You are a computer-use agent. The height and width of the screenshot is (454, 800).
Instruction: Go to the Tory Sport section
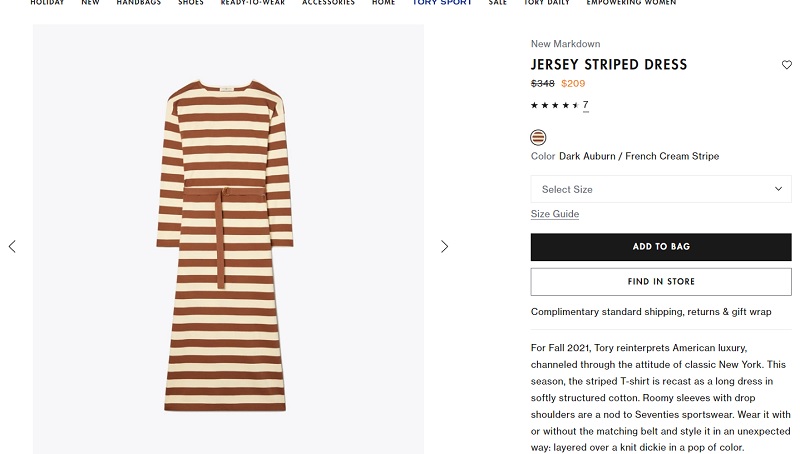pos(442,3)
